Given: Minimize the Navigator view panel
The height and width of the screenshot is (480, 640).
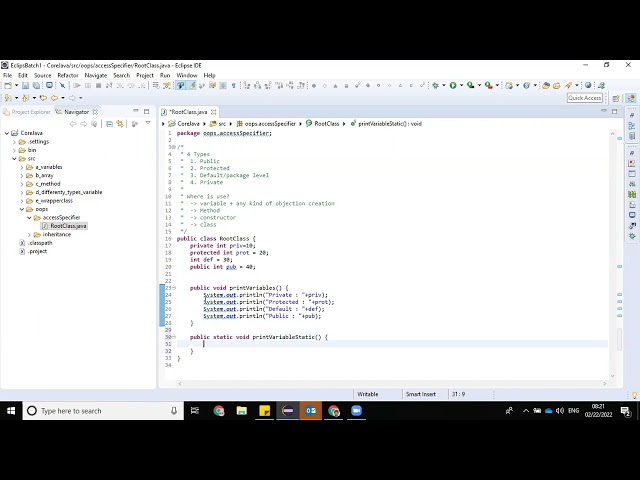Looking at the screenshot, I should (x=136, y=111).
